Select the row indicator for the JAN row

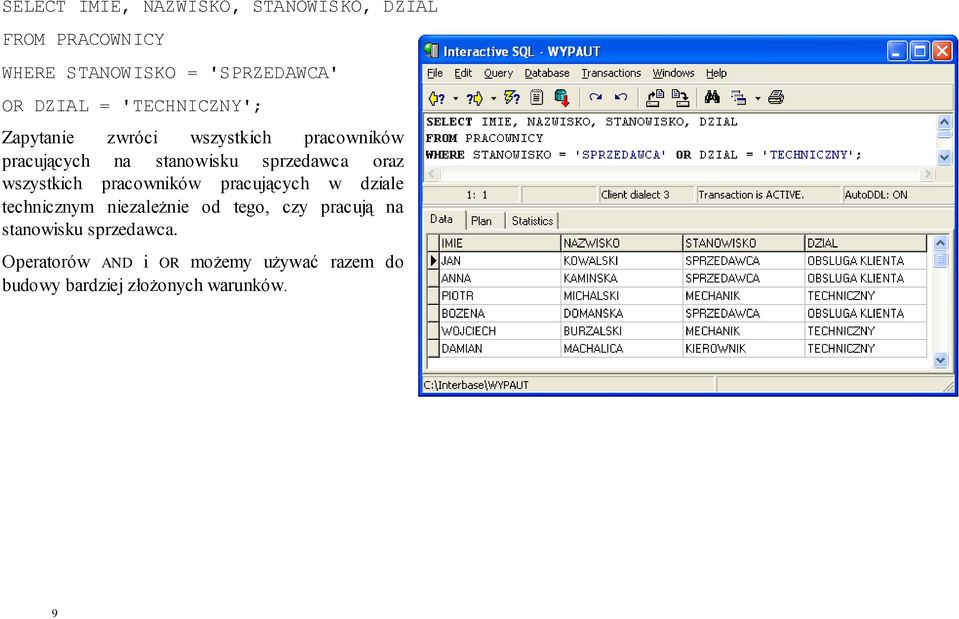coord(433,261)
